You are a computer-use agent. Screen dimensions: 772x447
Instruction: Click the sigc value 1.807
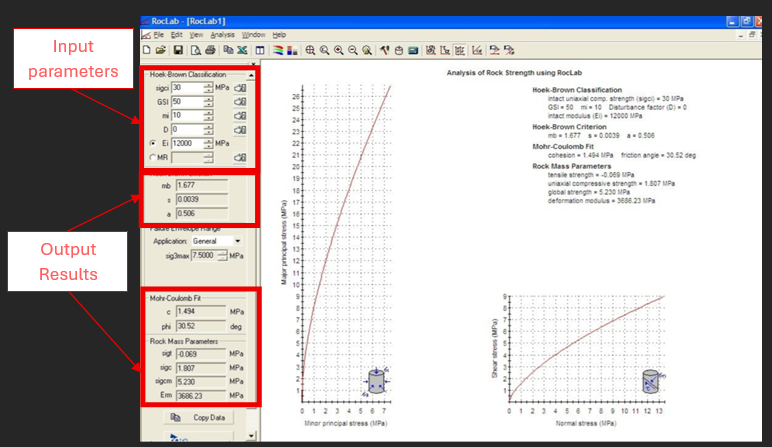click(201, 368)
